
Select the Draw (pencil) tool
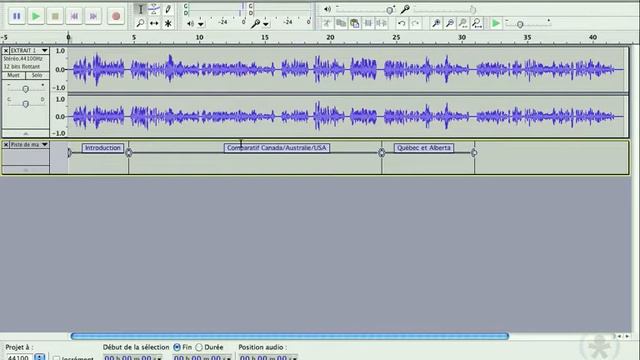pyautogui.click(x=168, y=9)
